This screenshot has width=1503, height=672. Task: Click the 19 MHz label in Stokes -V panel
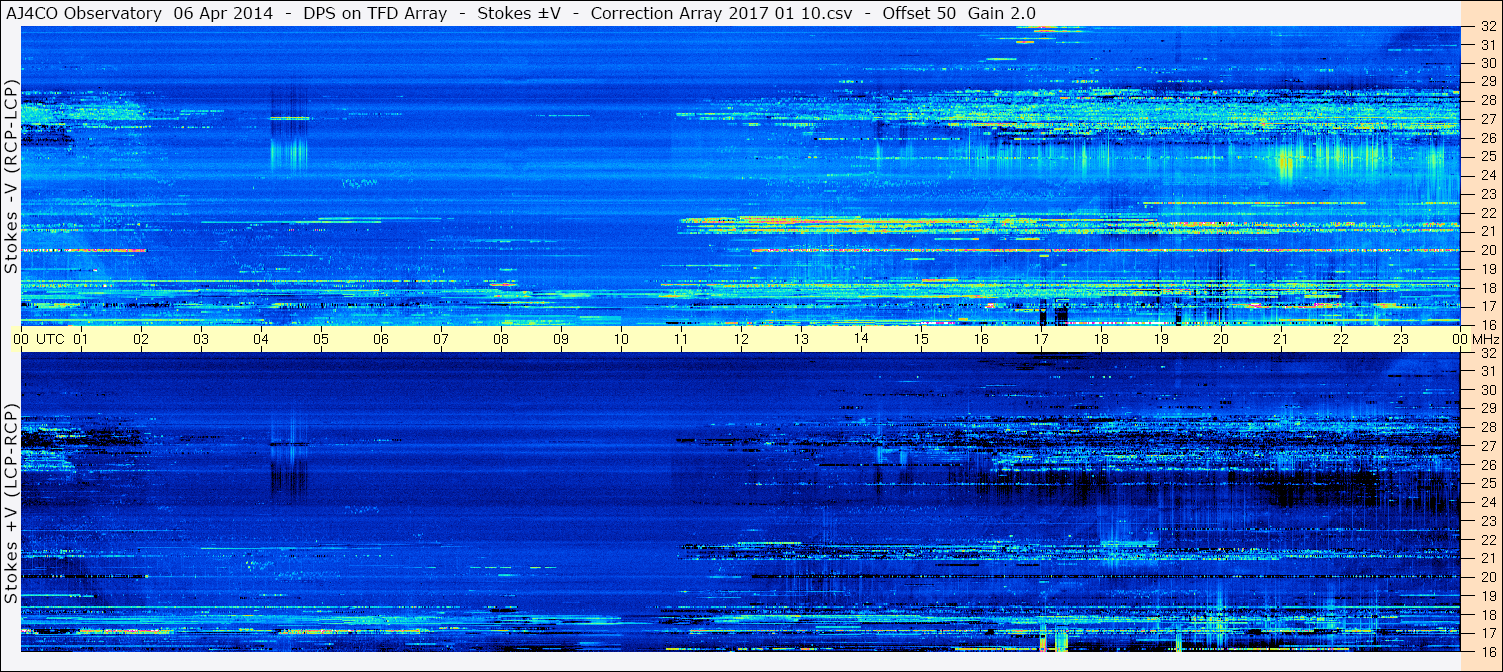[x=1487, y=269]
